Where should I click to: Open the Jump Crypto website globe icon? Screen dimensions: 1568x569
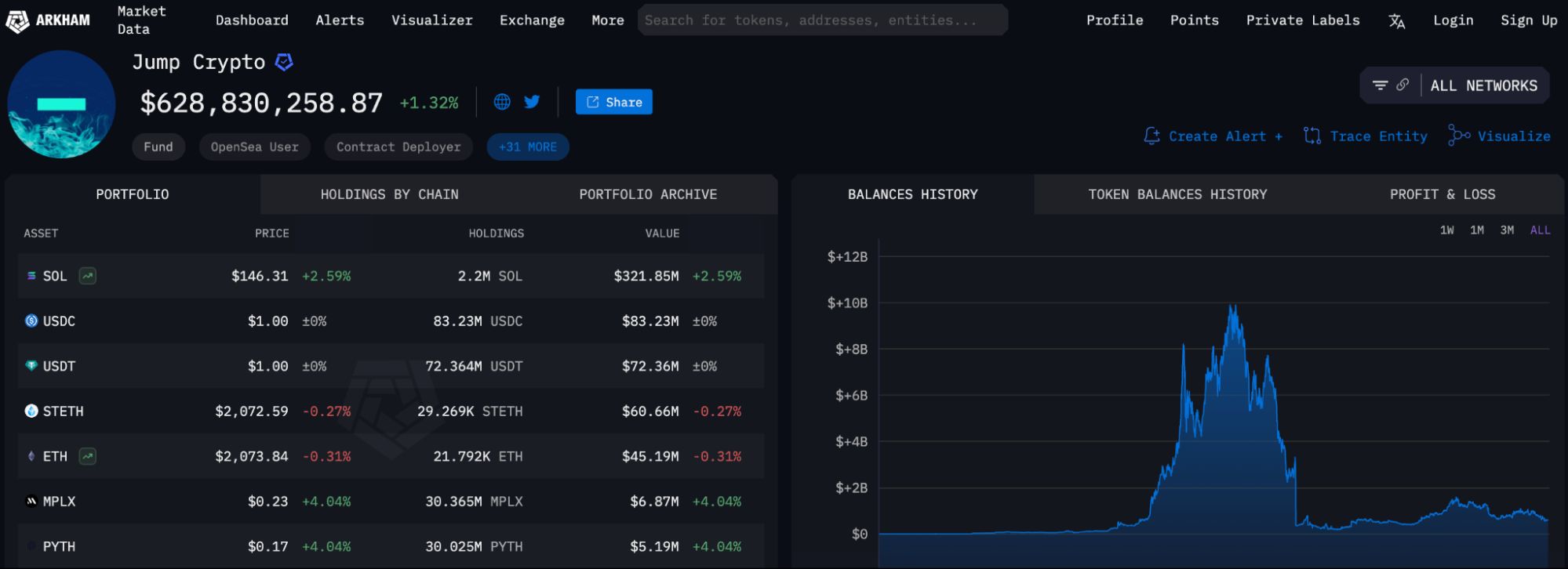coord(502,102)
